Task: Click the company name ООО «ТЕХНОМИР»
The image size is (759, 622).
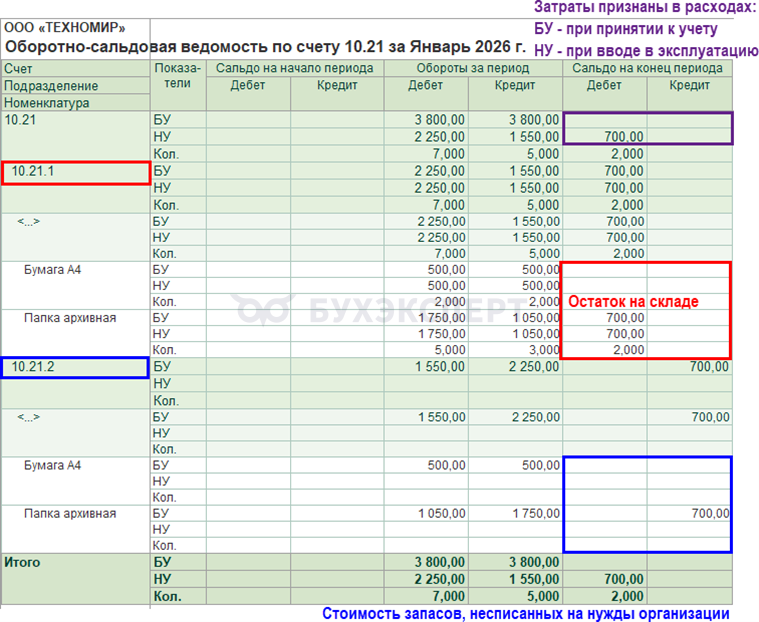Action: (x=64, y=28)
